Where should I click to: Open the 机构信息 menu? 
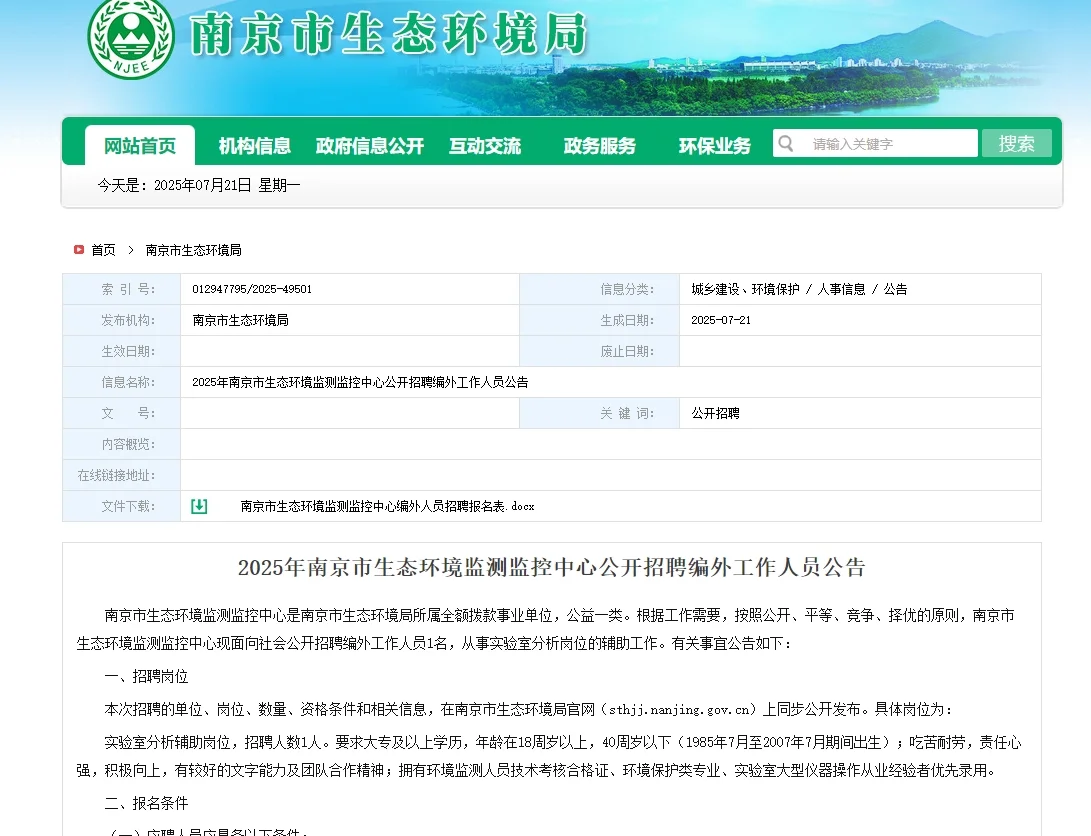[x=255, y=145]
